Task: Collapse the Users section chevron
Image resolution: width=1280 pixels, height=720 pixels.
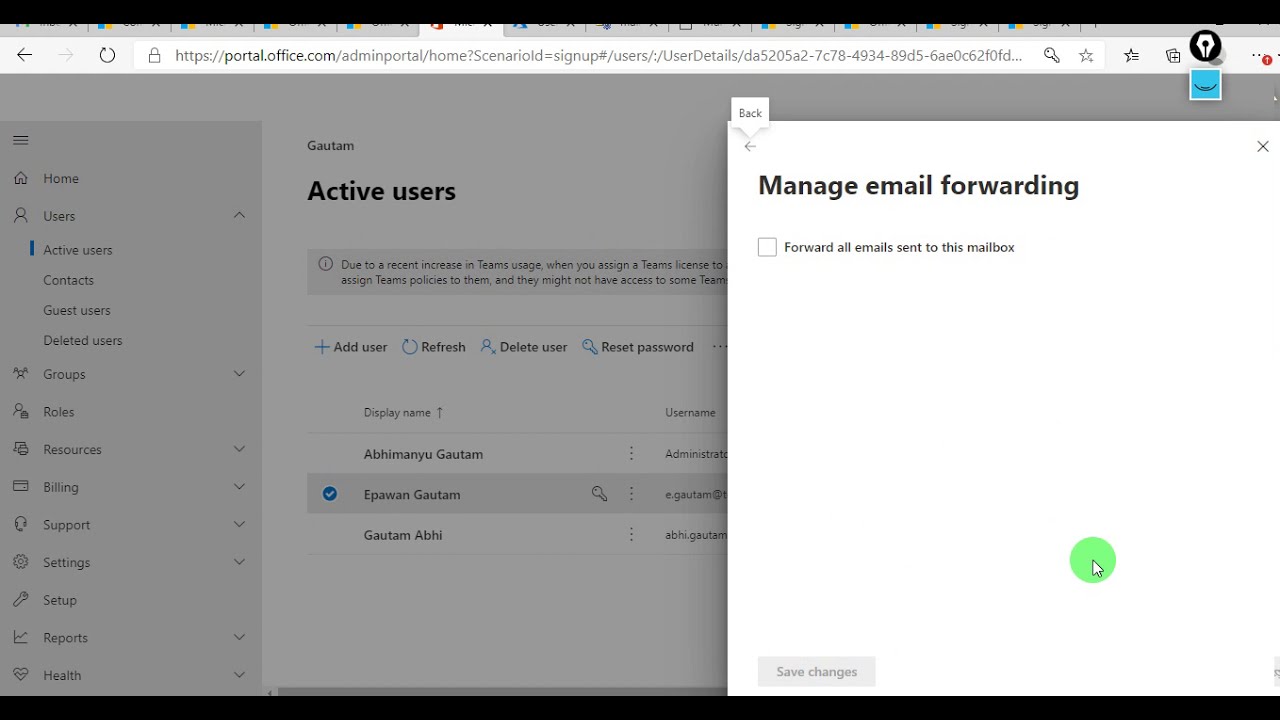Action: pos(240,215)
